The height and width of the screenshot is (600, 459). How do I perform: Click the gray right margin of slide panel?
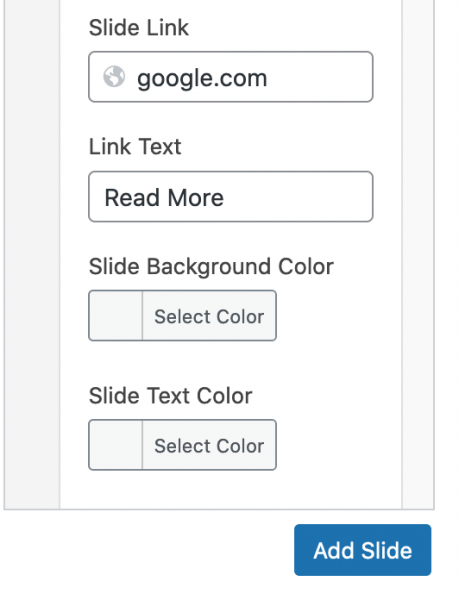point(418,253)
